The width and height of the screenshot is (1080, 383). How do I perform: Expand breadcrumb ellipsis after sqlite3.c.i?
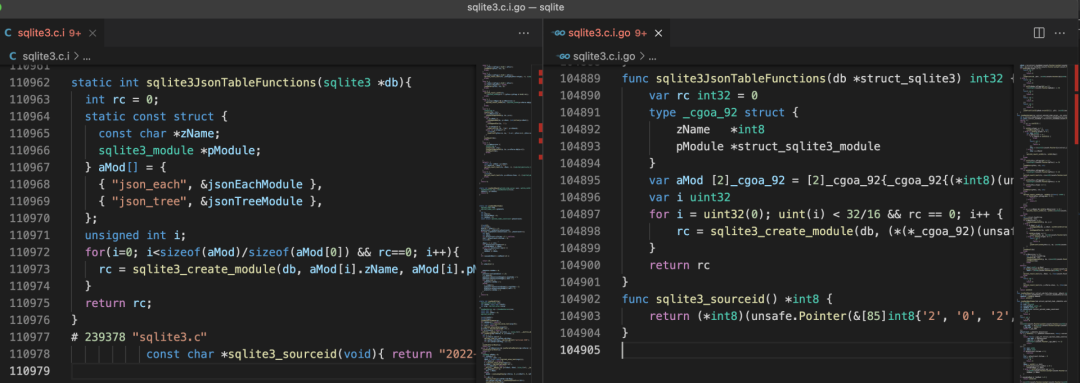(86, 56)
